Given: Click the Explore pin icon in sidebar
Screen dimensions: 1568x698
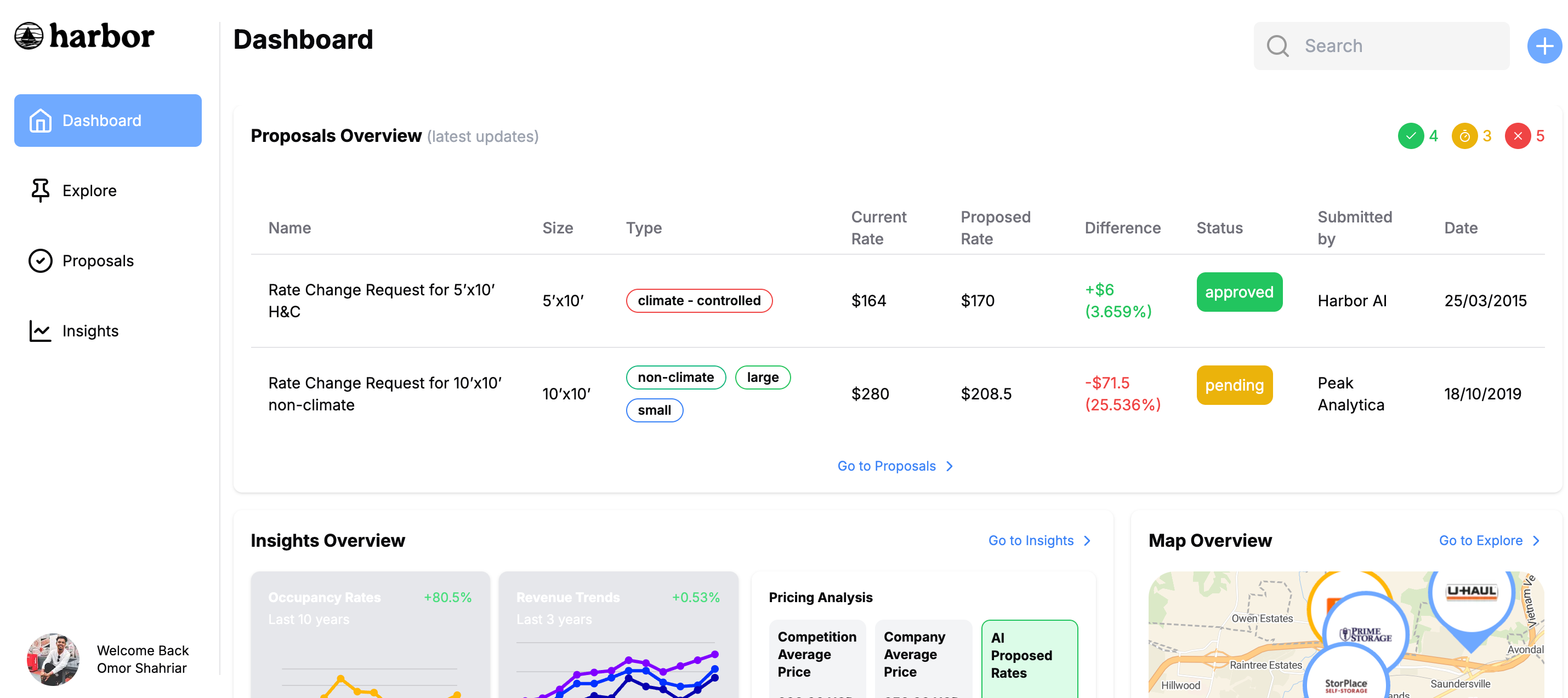Looking at the screenshot, I should click(x=40, y=191).
